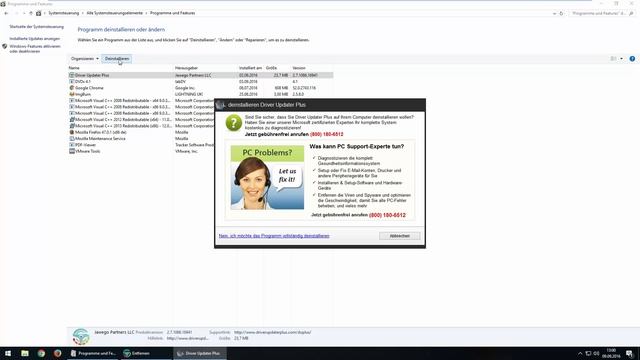Select the DVDx 4.1 row
Screen dimensions: 640x360
click(x=200, y=82)
